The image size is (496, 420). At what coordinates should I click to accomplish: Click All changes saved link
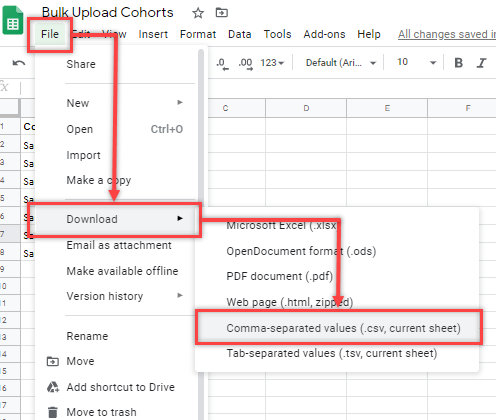click(x=447, y=34)
